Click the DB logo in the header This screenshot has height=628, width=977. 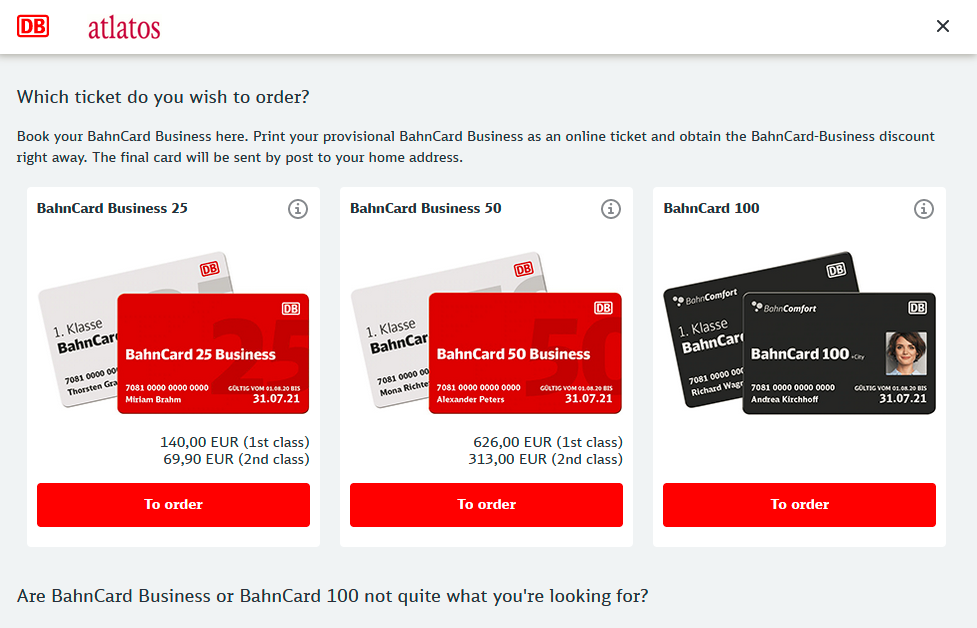pos(33,27)
